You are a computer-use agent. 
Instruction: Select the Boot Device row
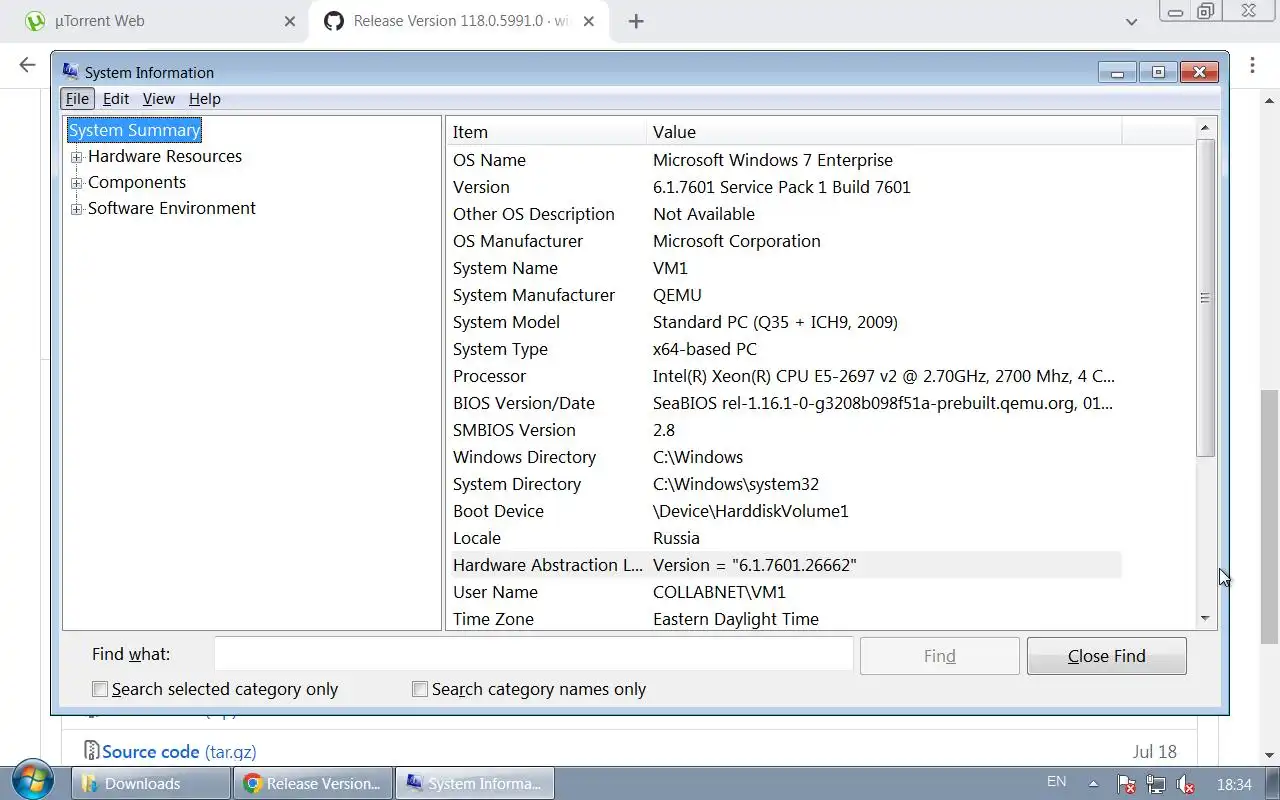(785, 511)
